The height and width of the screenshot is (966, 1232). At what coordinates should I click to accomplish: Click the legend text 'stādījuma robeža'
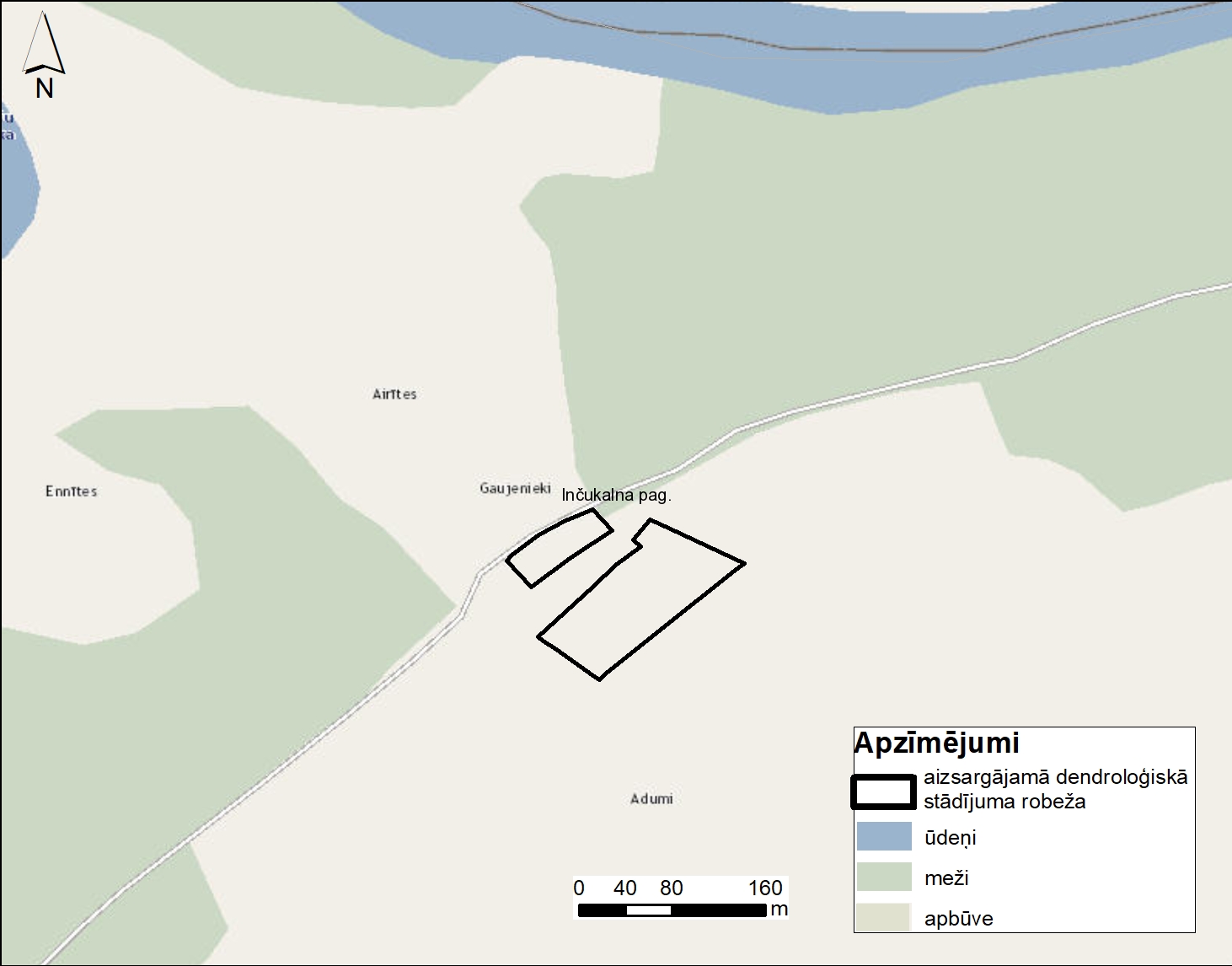click(1004, 801)
